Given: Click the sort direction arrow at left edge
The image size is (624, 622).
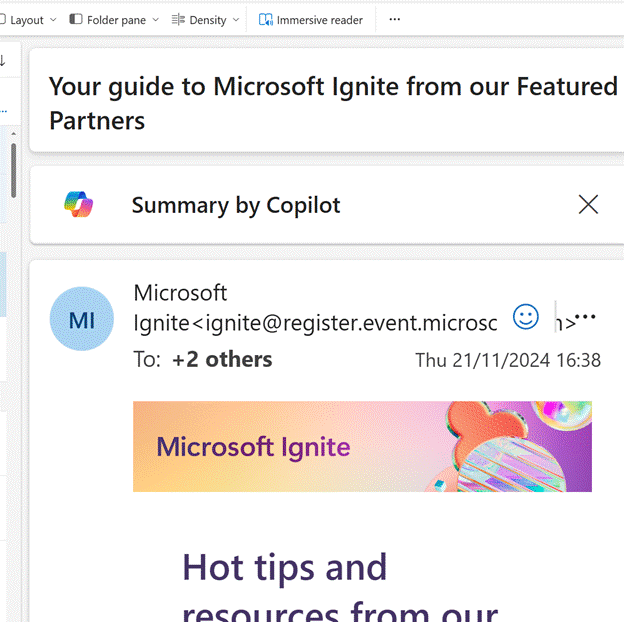Looking at the screenshot, I should click(2, 60).
